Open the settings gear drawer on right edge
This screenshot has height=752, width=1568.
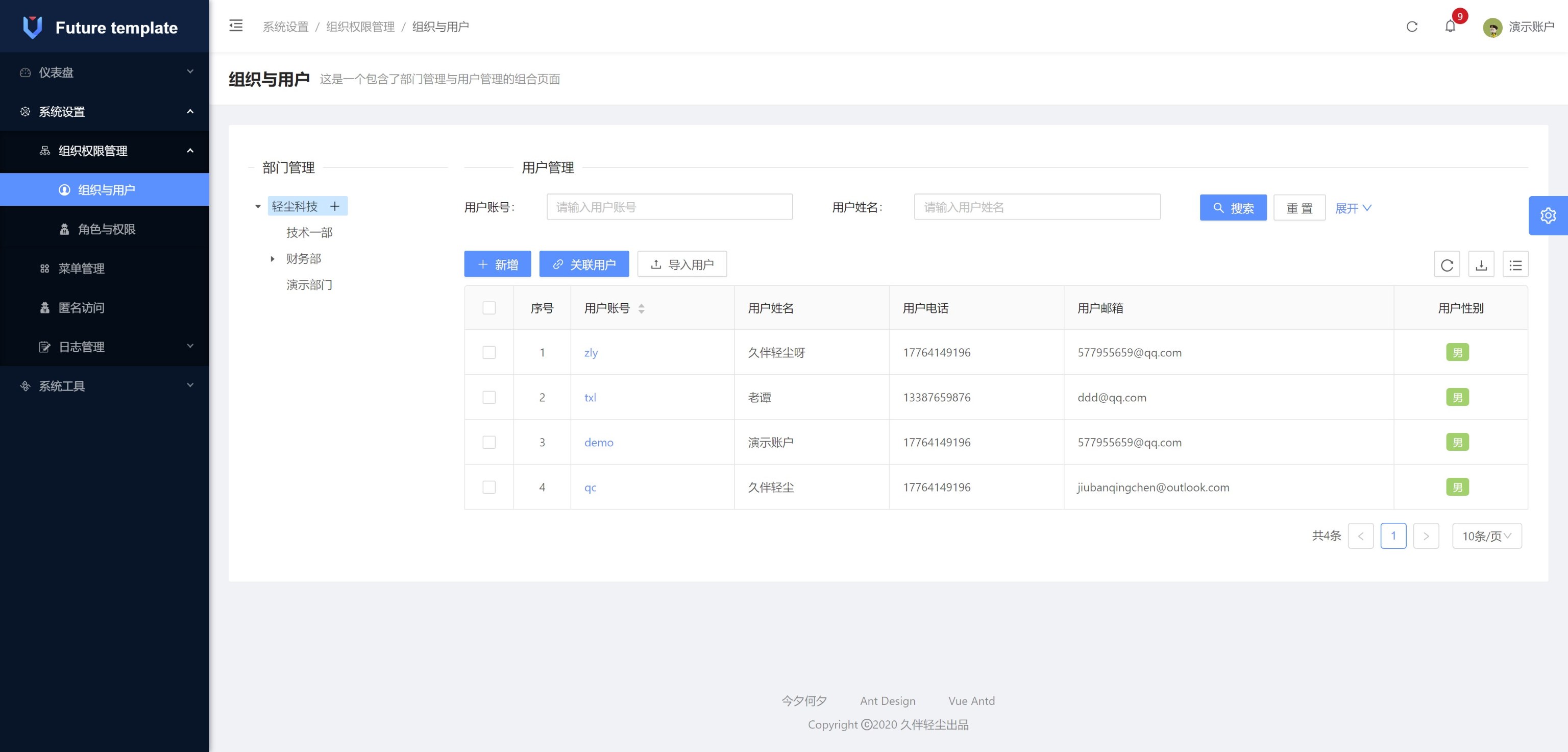pos(1548,215)
